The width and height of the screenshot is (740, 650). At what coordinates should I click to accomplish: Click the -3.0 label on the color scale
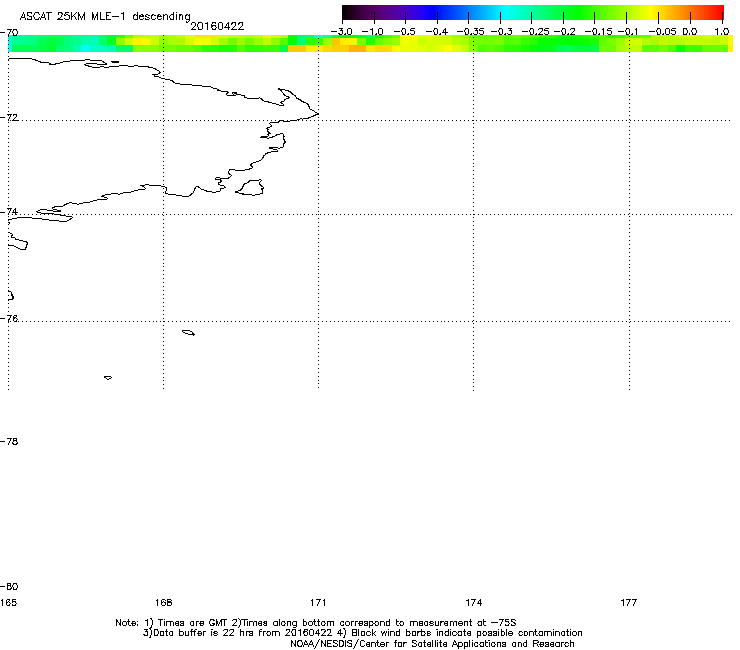click(341, 32)
